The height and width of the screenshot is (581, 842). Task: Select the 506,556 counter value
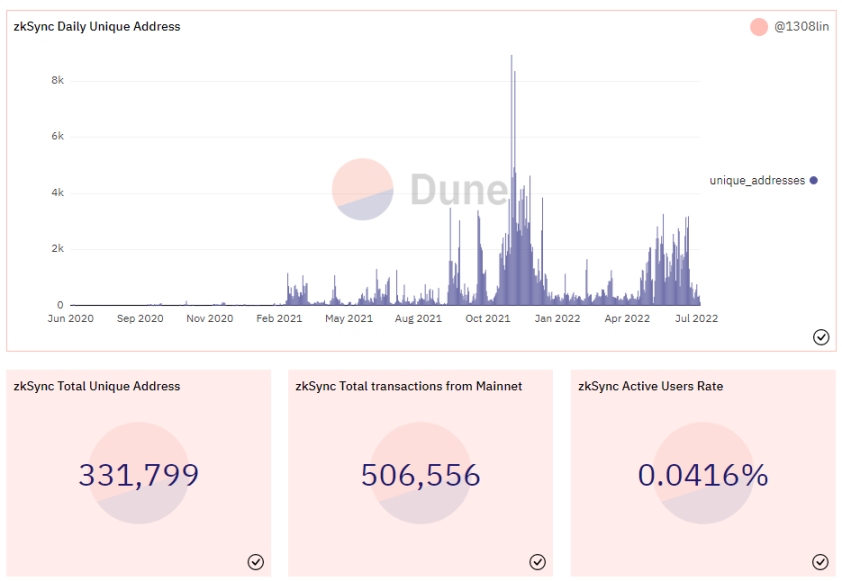click(x=421, y=475)
